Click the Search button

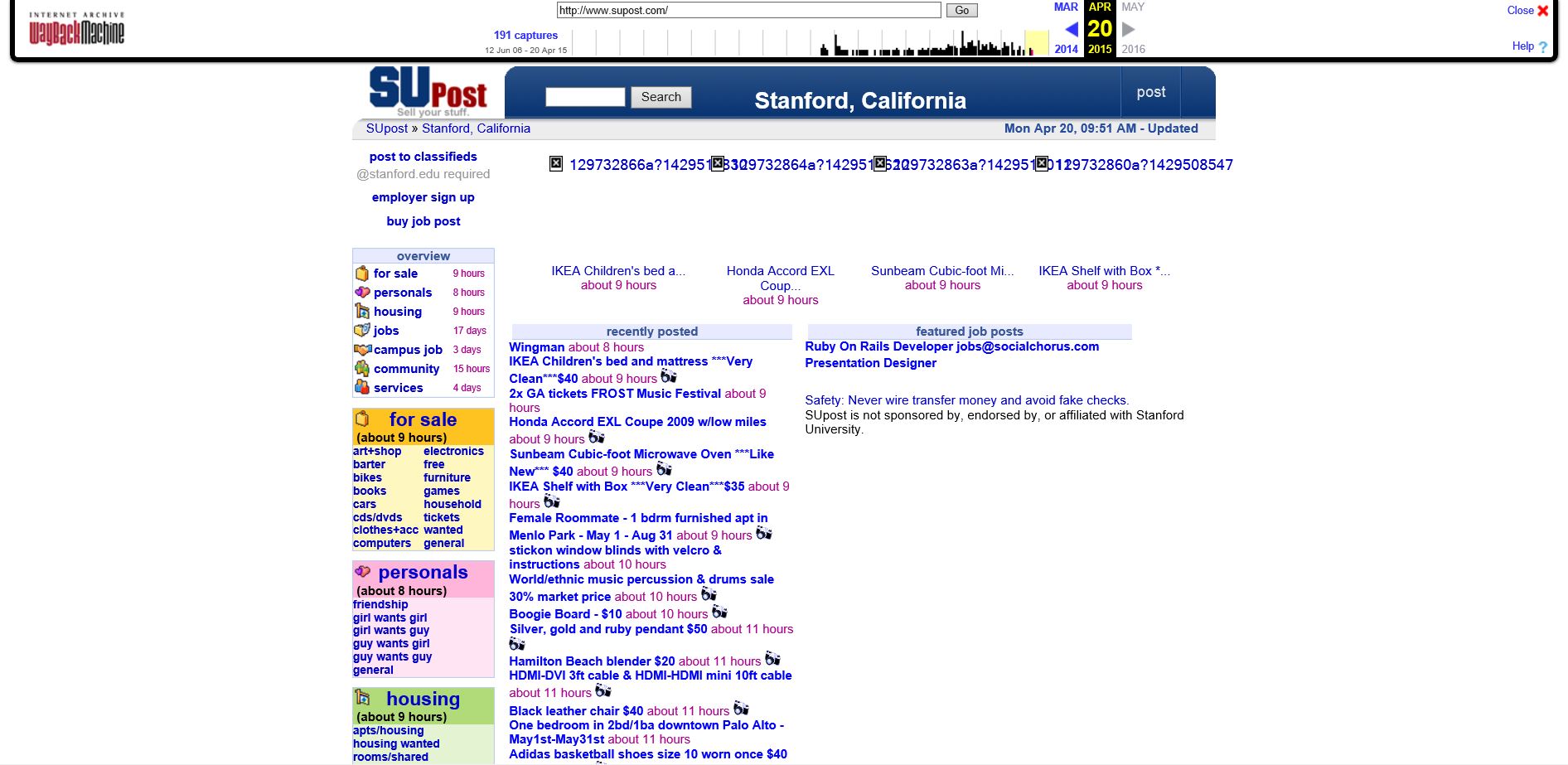point(661,97)
